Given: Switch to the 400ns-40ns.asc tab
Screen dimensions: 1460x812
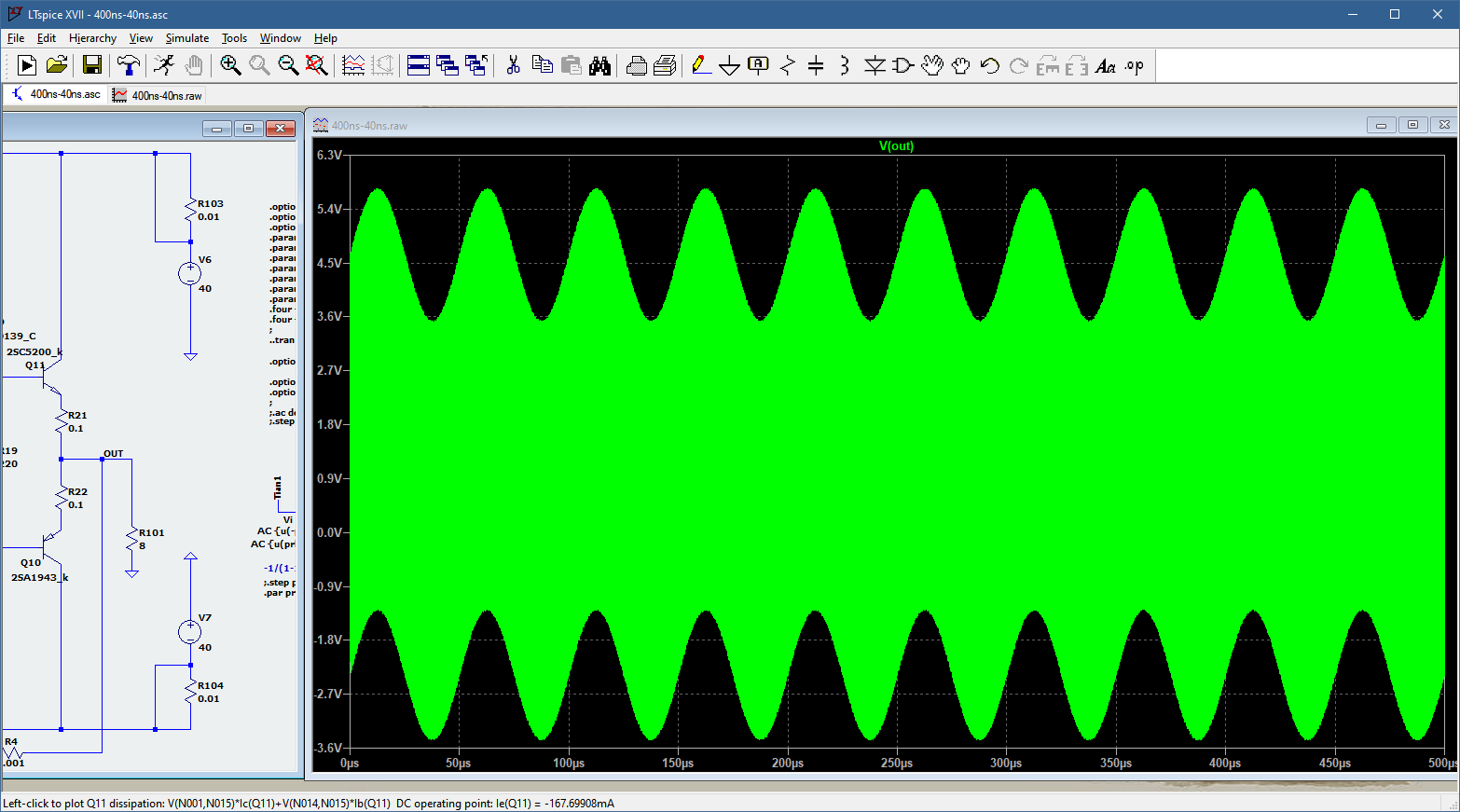Looking at the screenshot, I should pos(56,94).
